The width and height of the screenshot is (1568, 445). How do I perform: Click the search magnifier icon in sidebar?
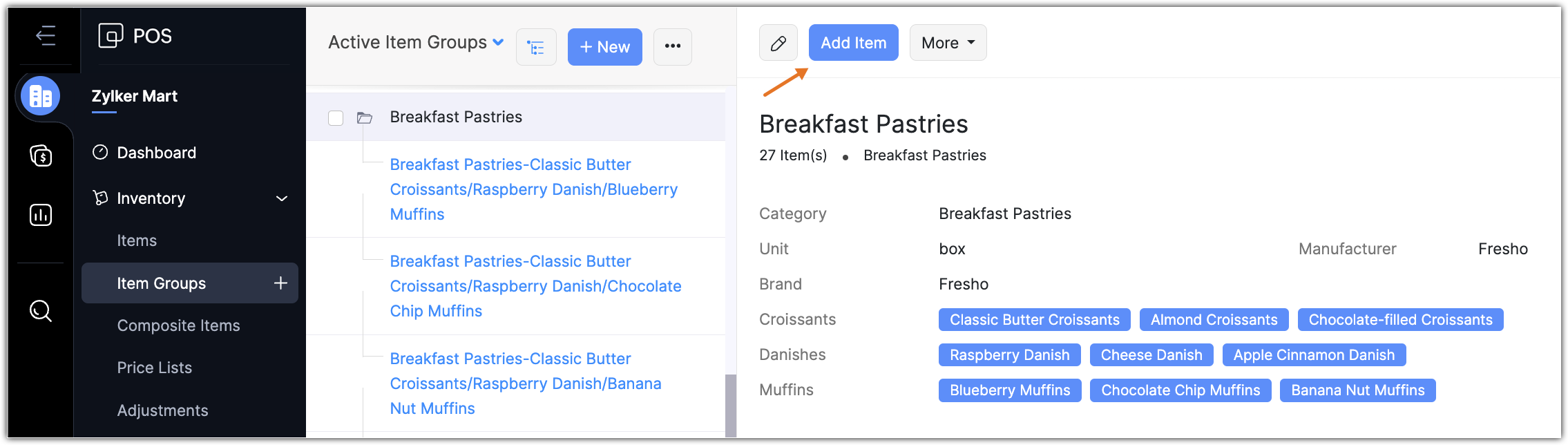[41, 311]
